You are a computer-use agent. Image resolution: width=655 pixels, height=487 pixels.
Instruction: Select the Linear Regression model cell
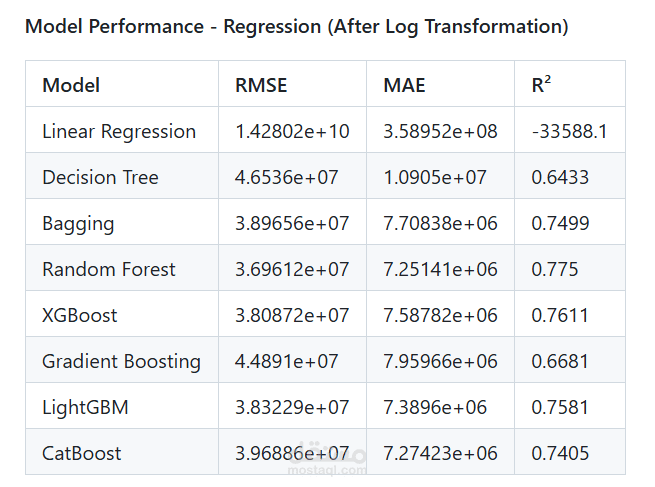(x=119, y=131)
